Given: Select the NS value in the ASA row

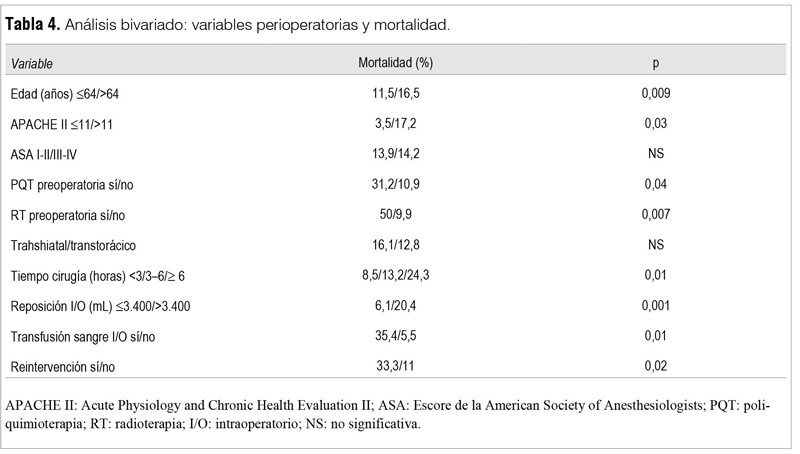Looking at the screenshot, I should (x=656, y=154).
